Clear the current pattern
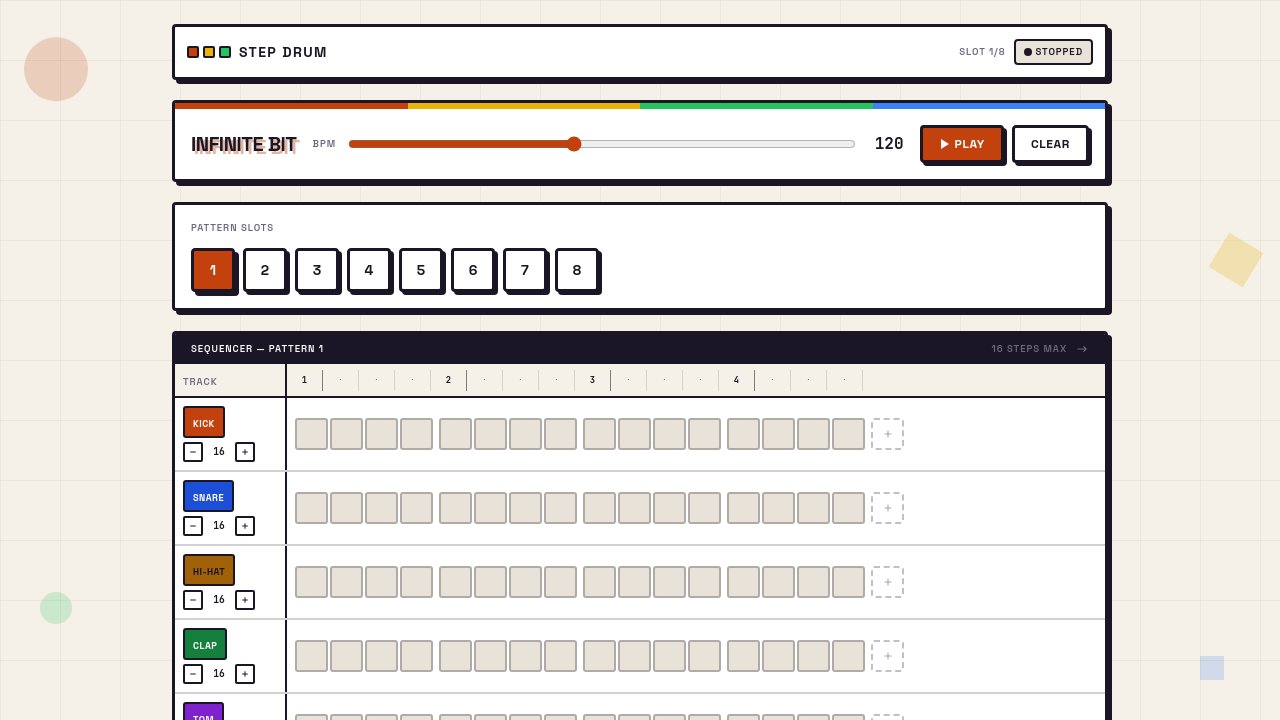The width and height of the screenshot is (1280, 720). 1050,144
